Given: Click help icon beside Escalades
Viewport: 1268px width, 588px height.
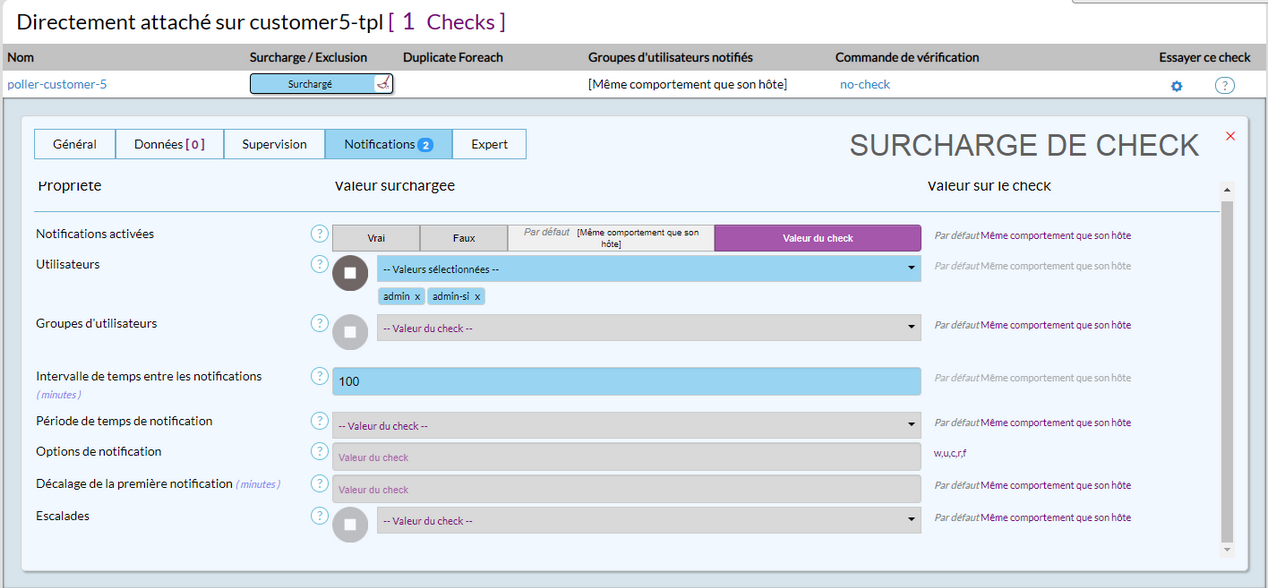Looking at the screenshot, I should pos(319,516).
